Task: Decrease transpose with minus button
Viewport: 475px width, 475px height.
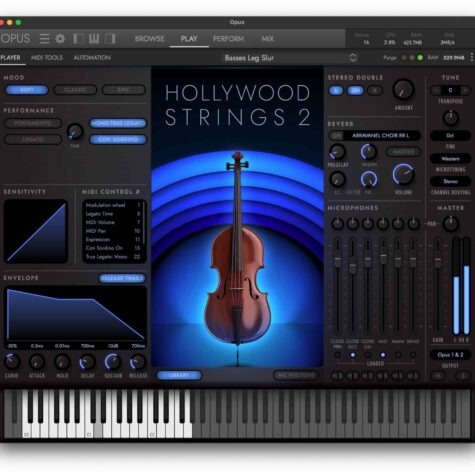Action: click(x=436, y=90)
